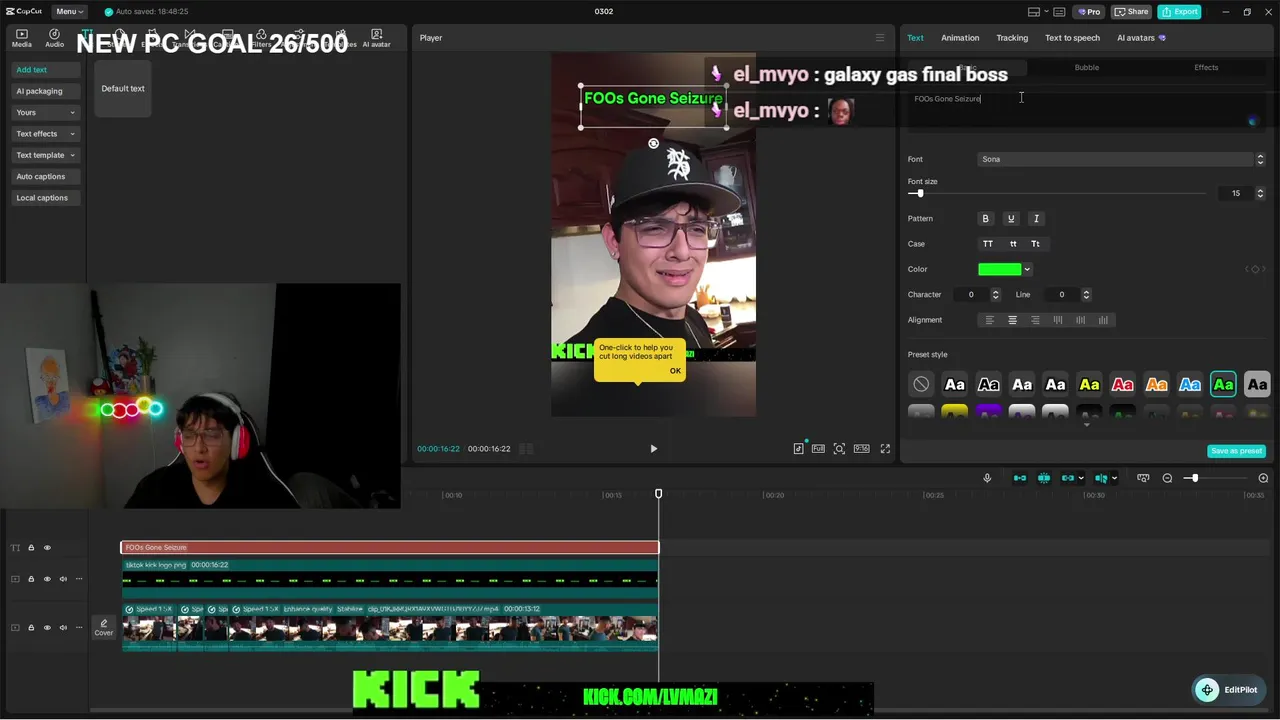Click the Character spacing stepper
The height and width of the screenshot is (720, 1280).
tap(995, 295)
